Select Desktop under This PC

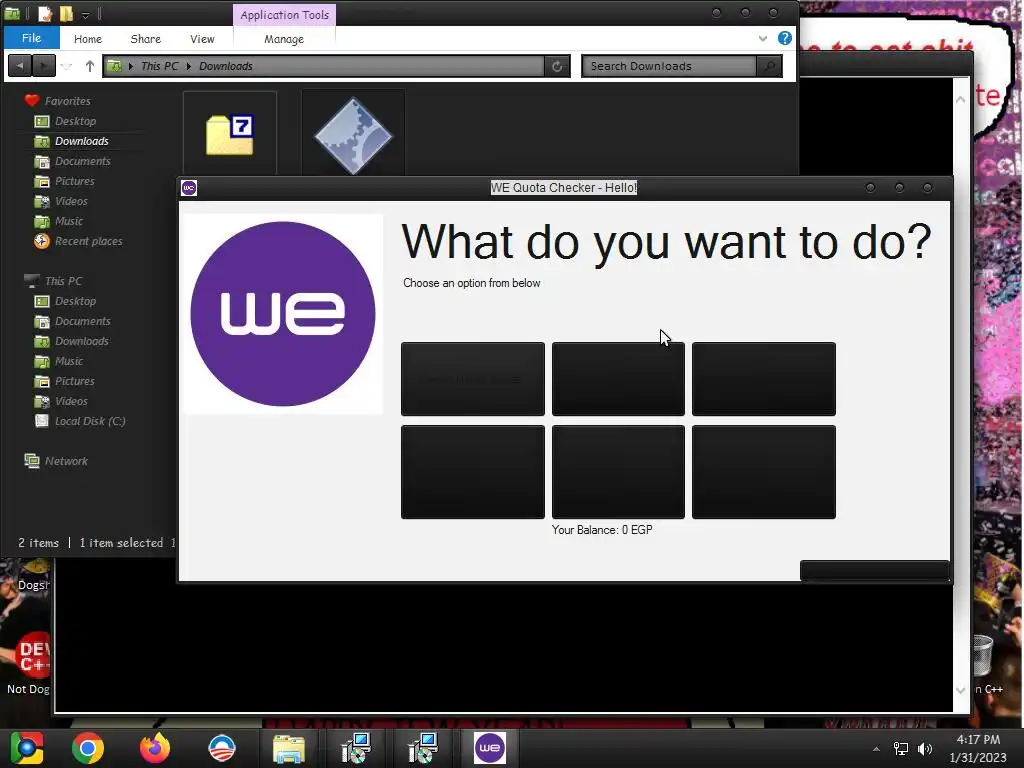(x=65, y=301)
